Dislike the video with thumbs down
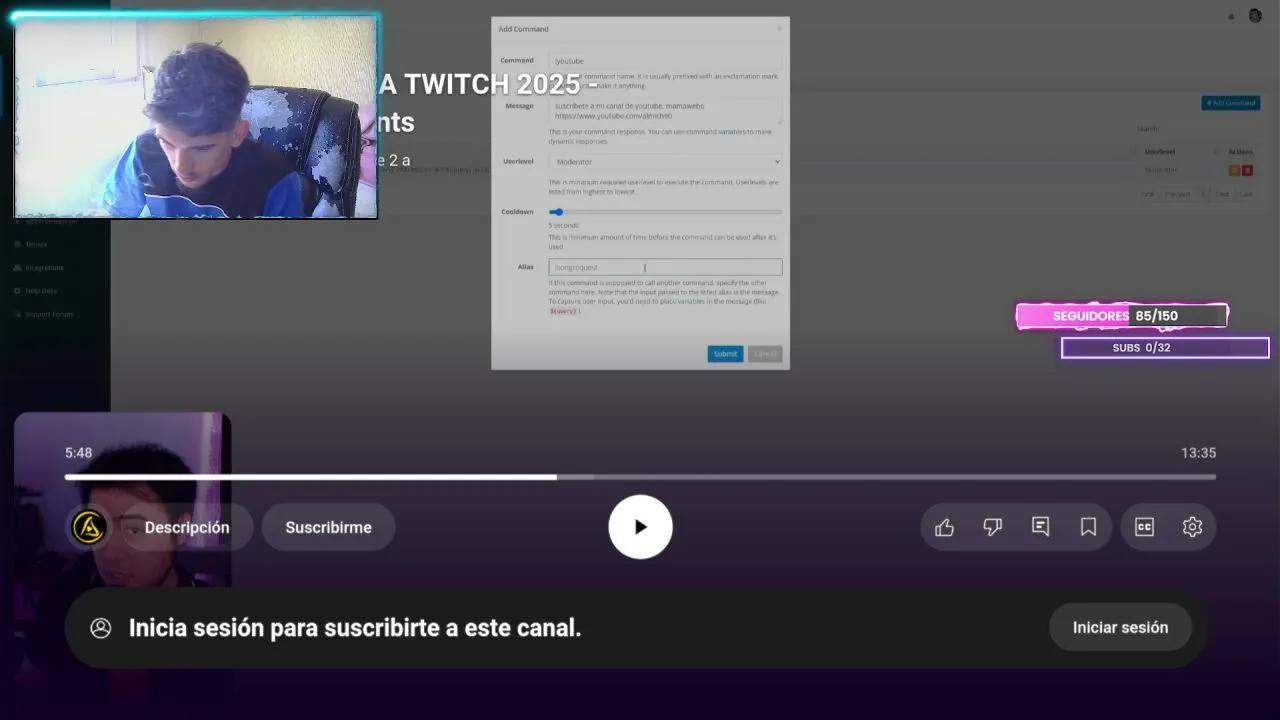The height and width of the screenshot is (720, 1280). point(992,527)
